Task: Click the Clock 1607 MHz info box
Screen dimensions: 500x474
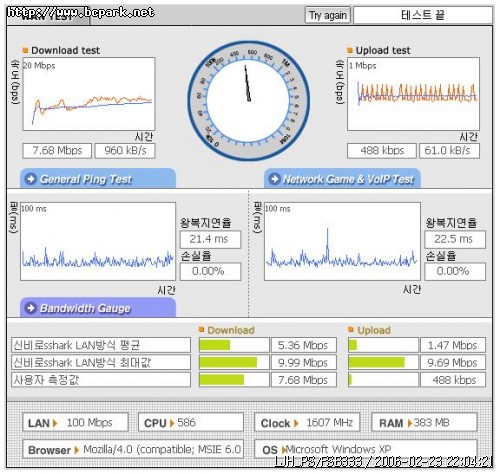Action: pyautogui.click(x=307, y=422)
